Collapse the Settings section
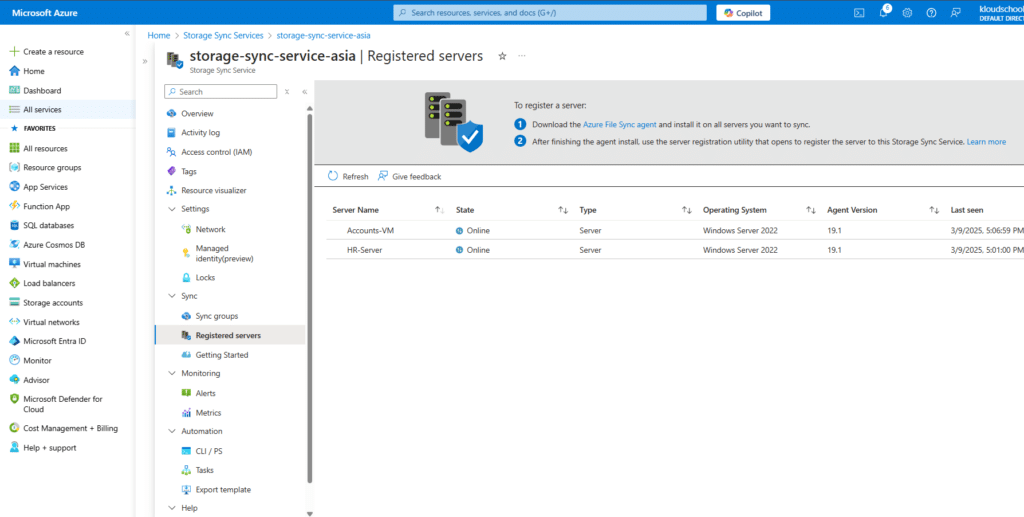1024x517 pixels. coord(170,209)
